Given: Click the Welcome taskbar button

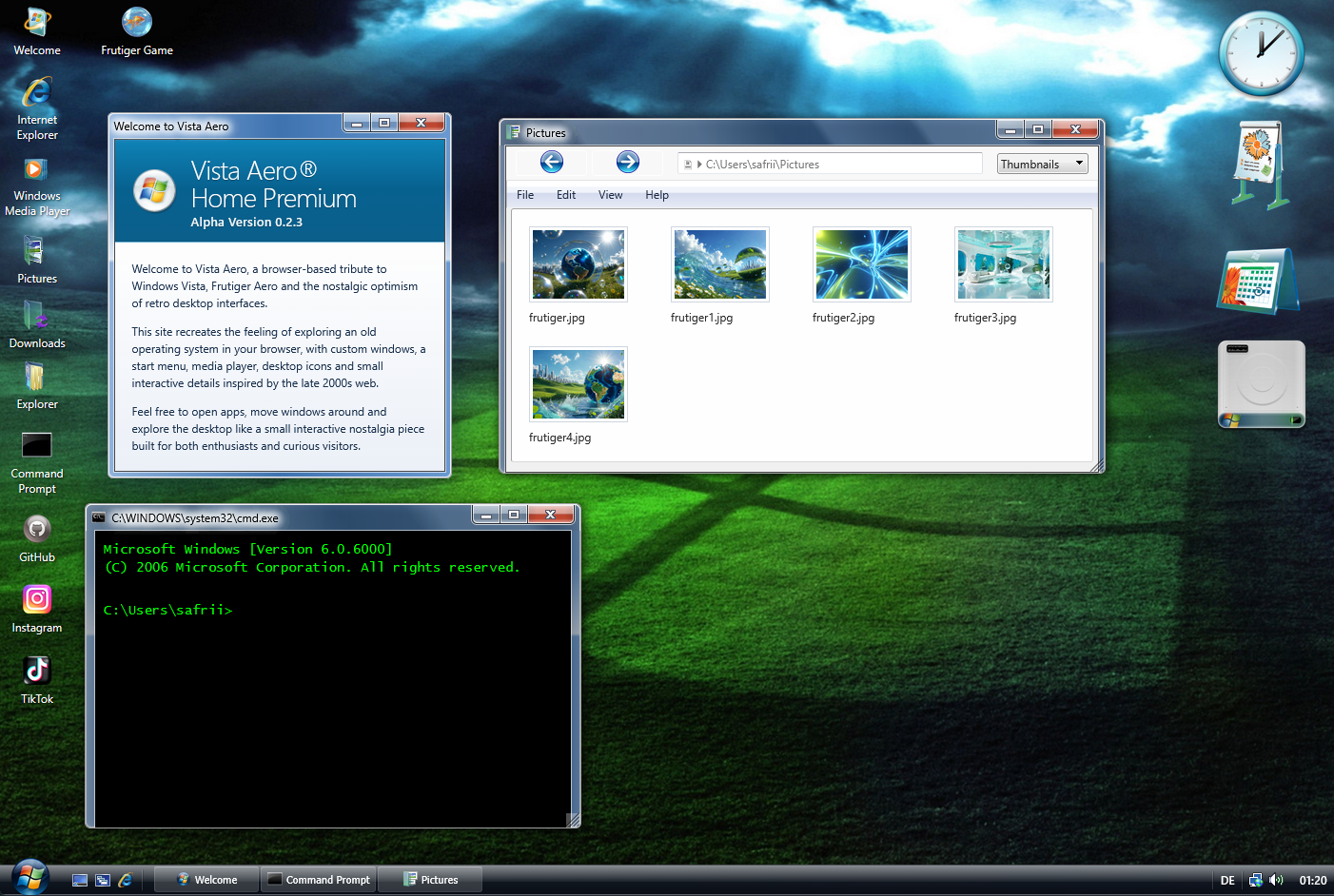Looking at the screenshot, I should (207, 880).
